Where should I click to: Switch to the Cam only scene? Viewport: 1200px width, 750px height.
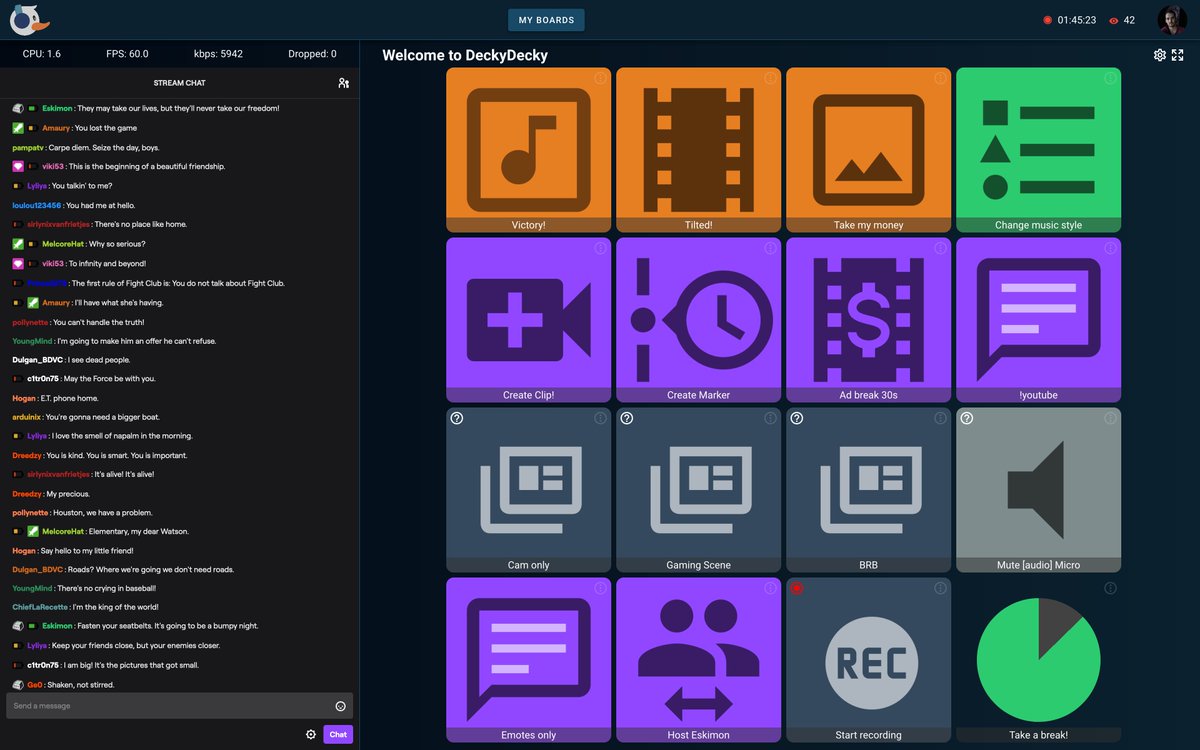click(x=528, y=490)
